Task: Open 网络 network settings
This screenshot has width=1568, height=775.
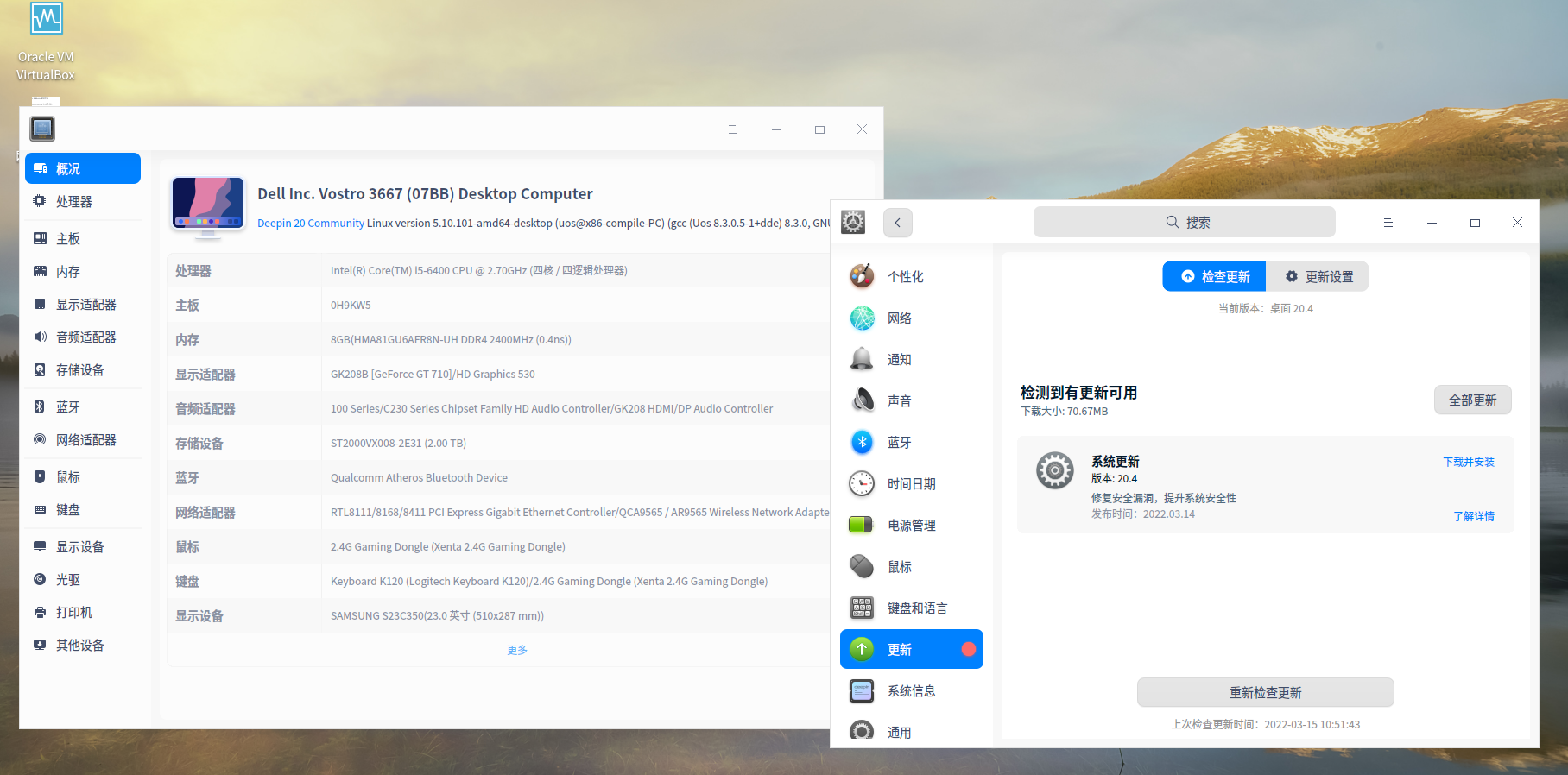Action: point(912,318)
